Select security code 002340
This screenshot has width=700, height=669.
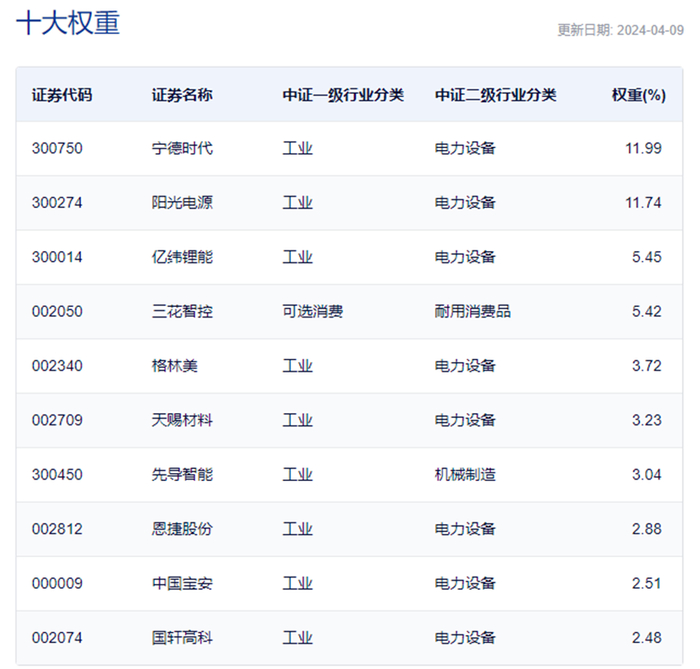(x=57, y=366)
